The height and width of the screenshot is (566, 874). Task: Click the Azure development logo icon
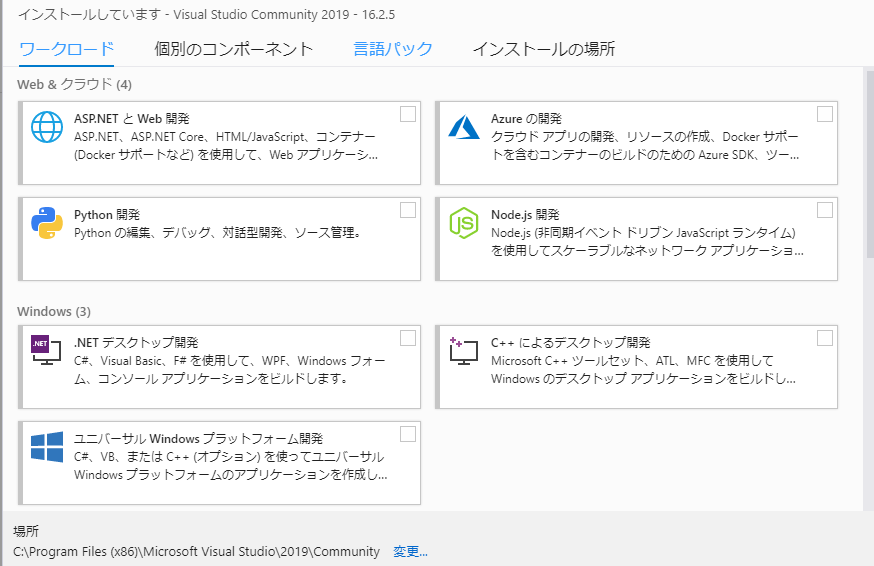coord(464,127)
